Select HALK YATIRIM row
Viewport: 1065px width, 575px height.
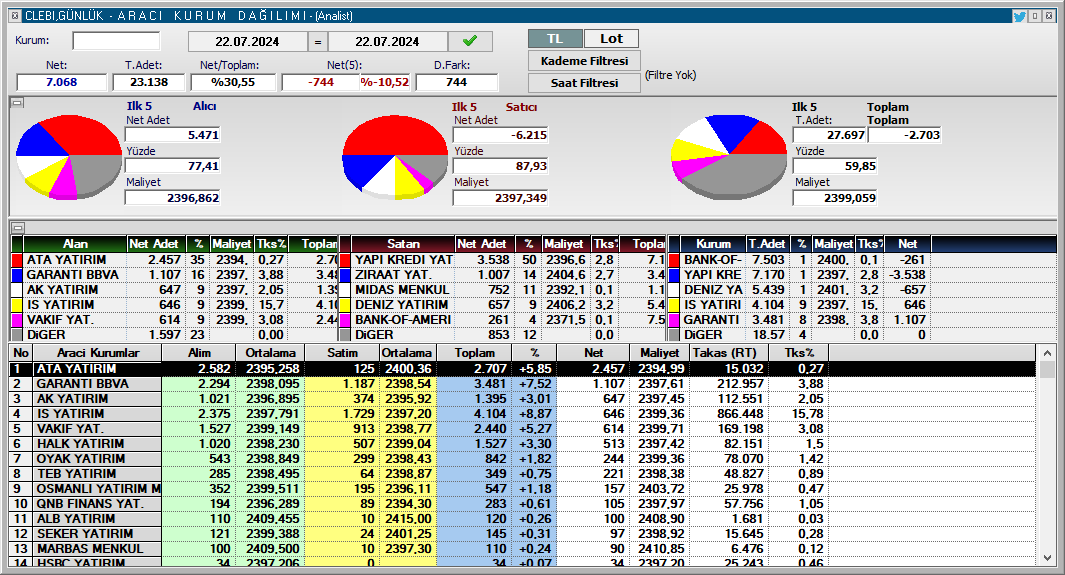(523, 443)
